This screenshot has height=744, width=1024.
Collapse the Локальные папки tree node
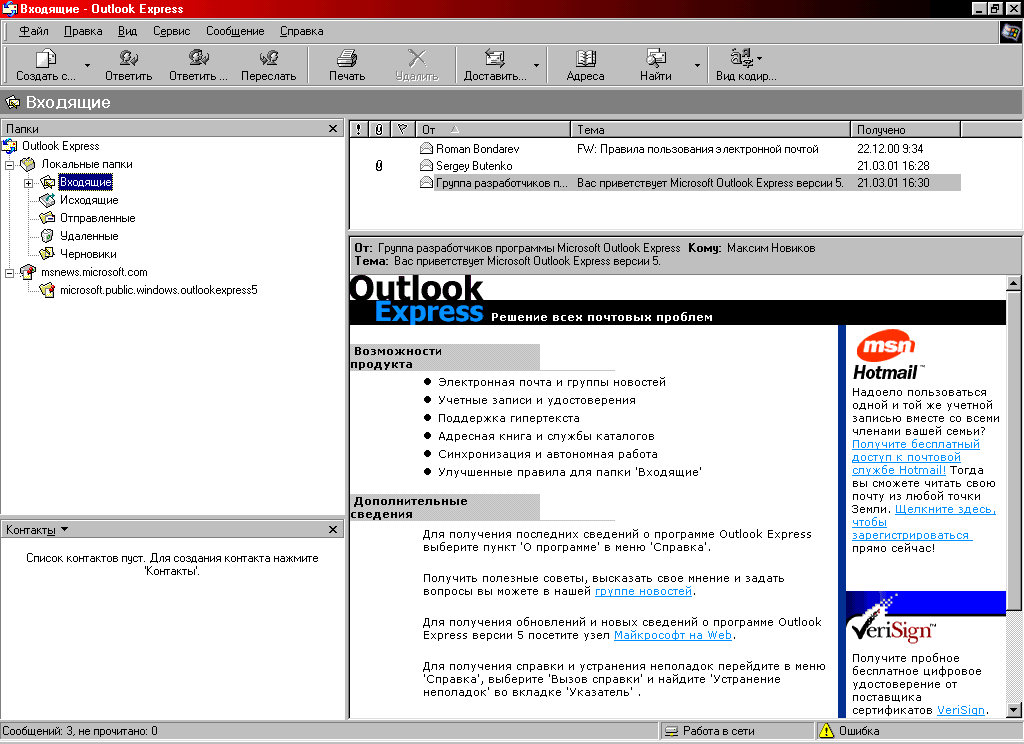[10, 165]
